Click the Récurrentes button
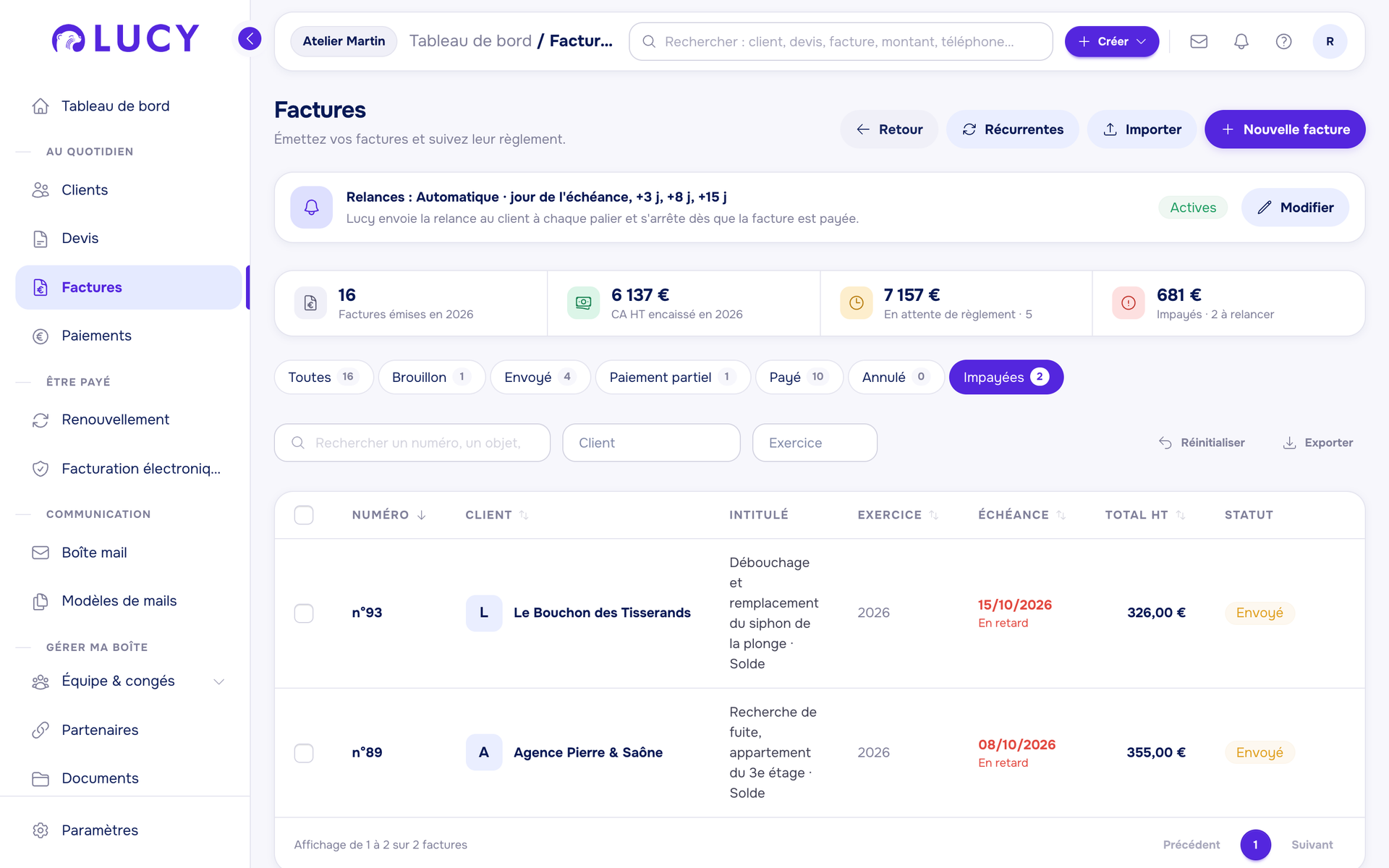The width and height of the screenshot is (1389, 868). click(1013, 129)
